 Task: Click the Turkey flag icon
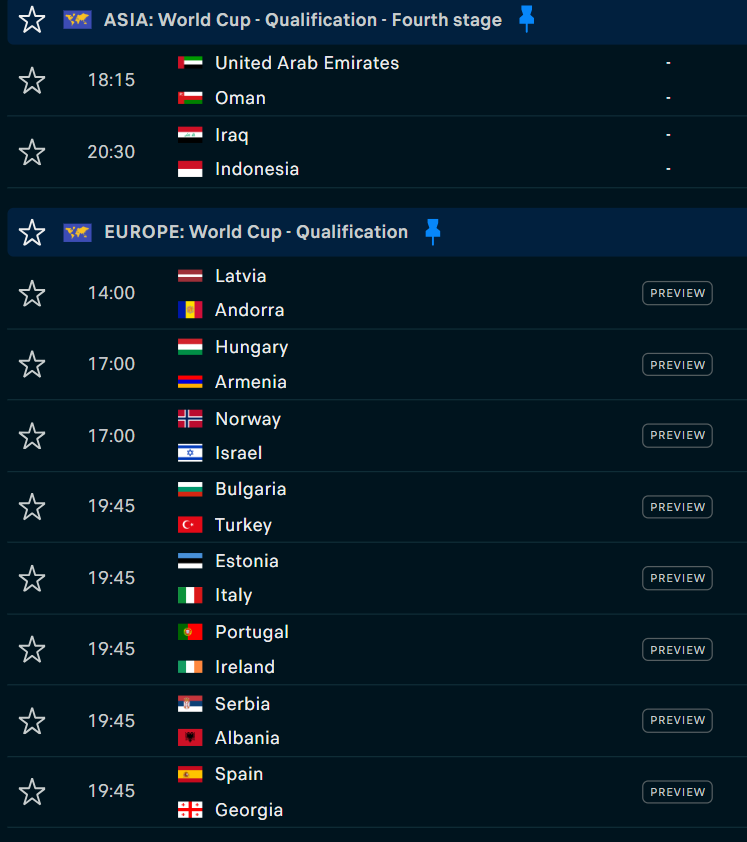click(x=190, y=525)
